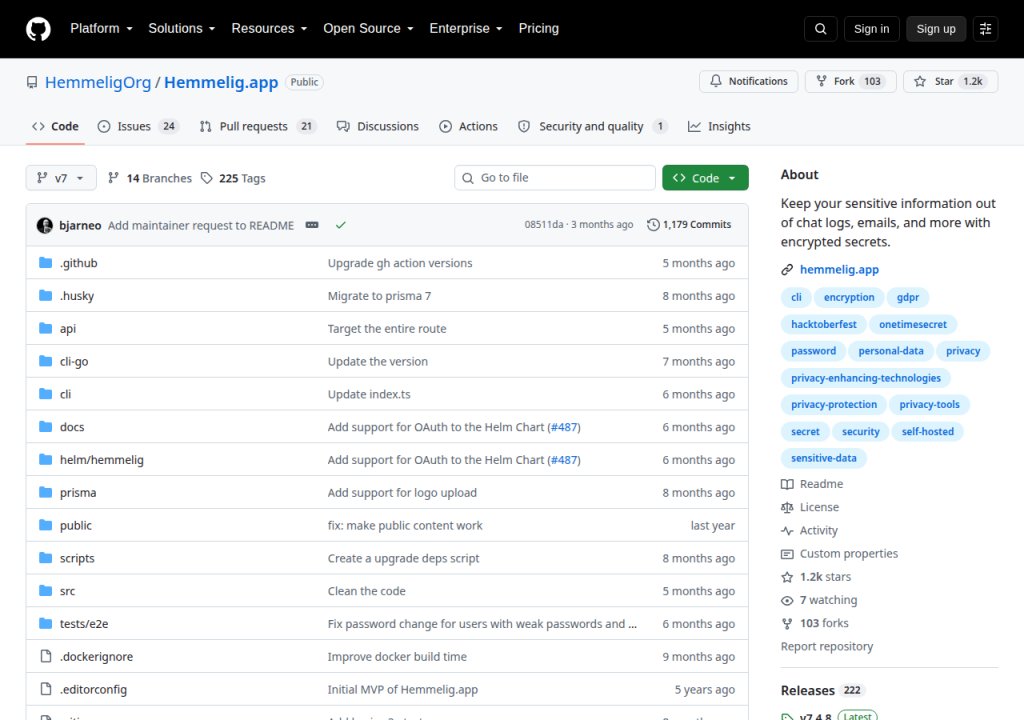Open the hemmelig.app website link
Image resolution: width=1024 pixels, height=720 pixels.
click(839, 269)
